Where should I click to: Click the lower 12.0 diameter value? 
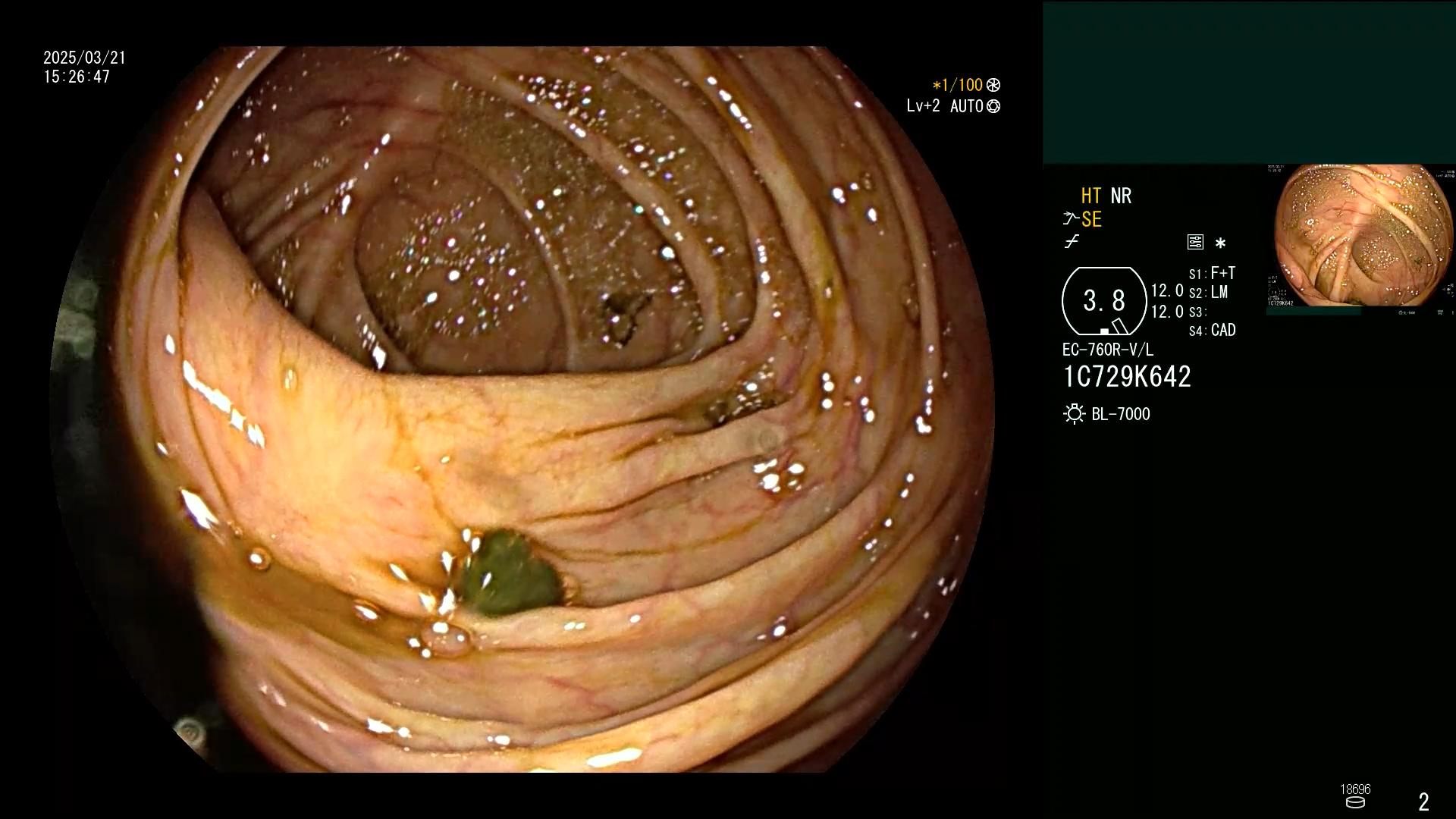tap(1167, 312)
